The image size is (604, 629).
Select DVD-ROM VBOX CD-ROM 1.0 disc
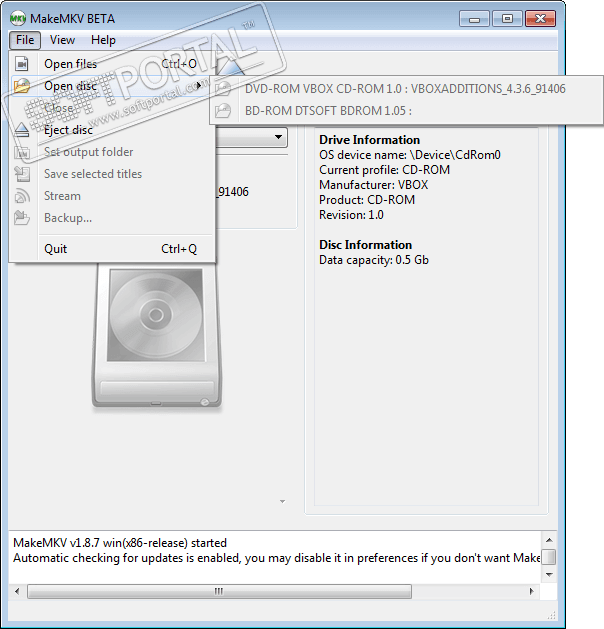pos(406,89)
